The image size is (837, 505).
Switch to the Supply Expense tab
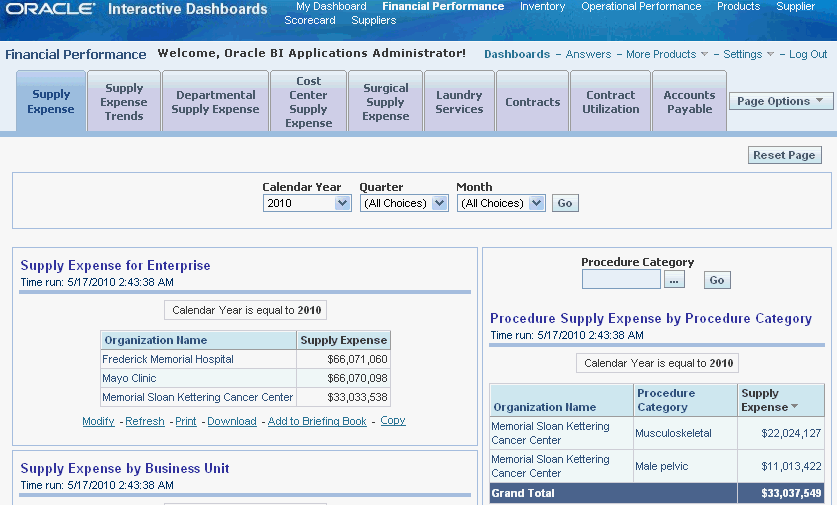[x=51, y=101]
